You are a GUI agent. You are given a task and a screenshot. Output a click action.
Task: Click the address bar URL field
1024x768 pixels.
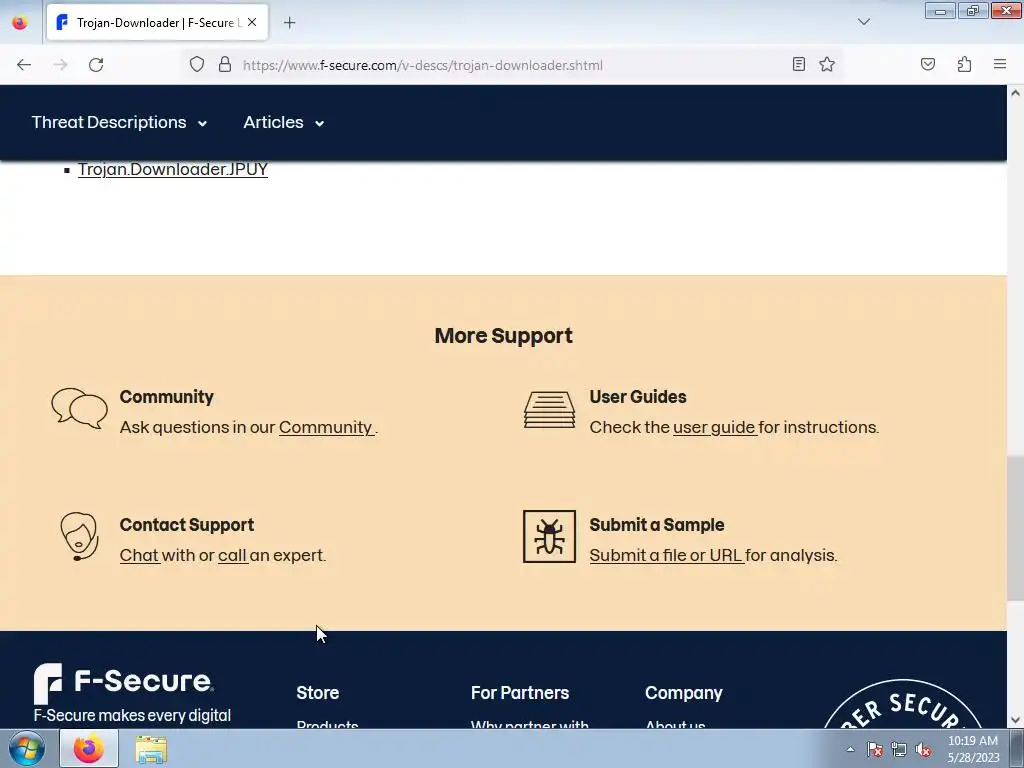pos(513,65)
